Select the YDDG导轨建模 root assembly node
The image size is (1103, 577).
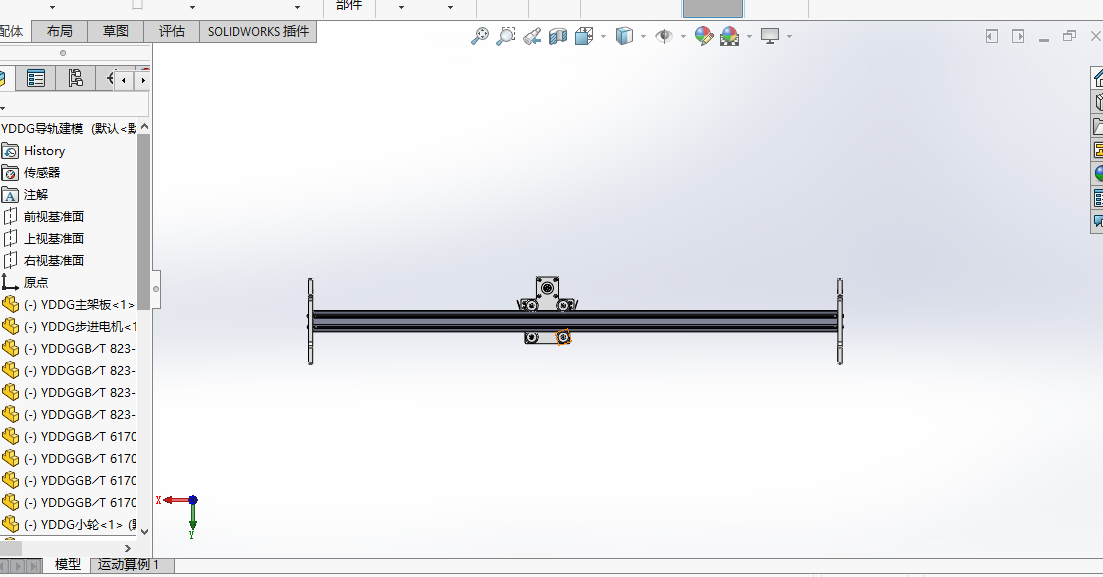coord(68,129)
